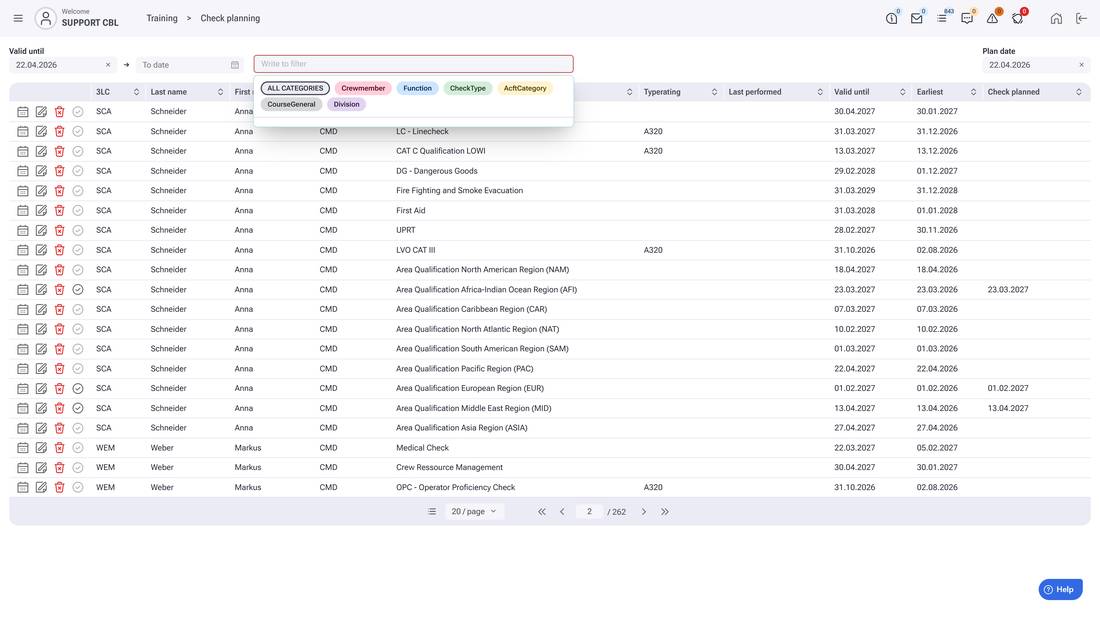Toggle the check circle for Medical Check row
1100x619 pixels.
click(78, 448)
